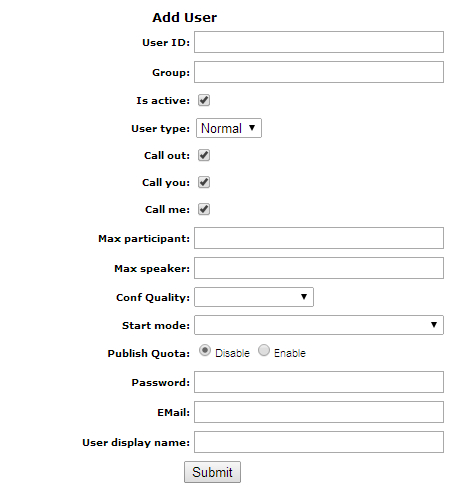Submit the Add User form
Image resolution: width=449 pixels, height=492 pixels.
(212, 472)
